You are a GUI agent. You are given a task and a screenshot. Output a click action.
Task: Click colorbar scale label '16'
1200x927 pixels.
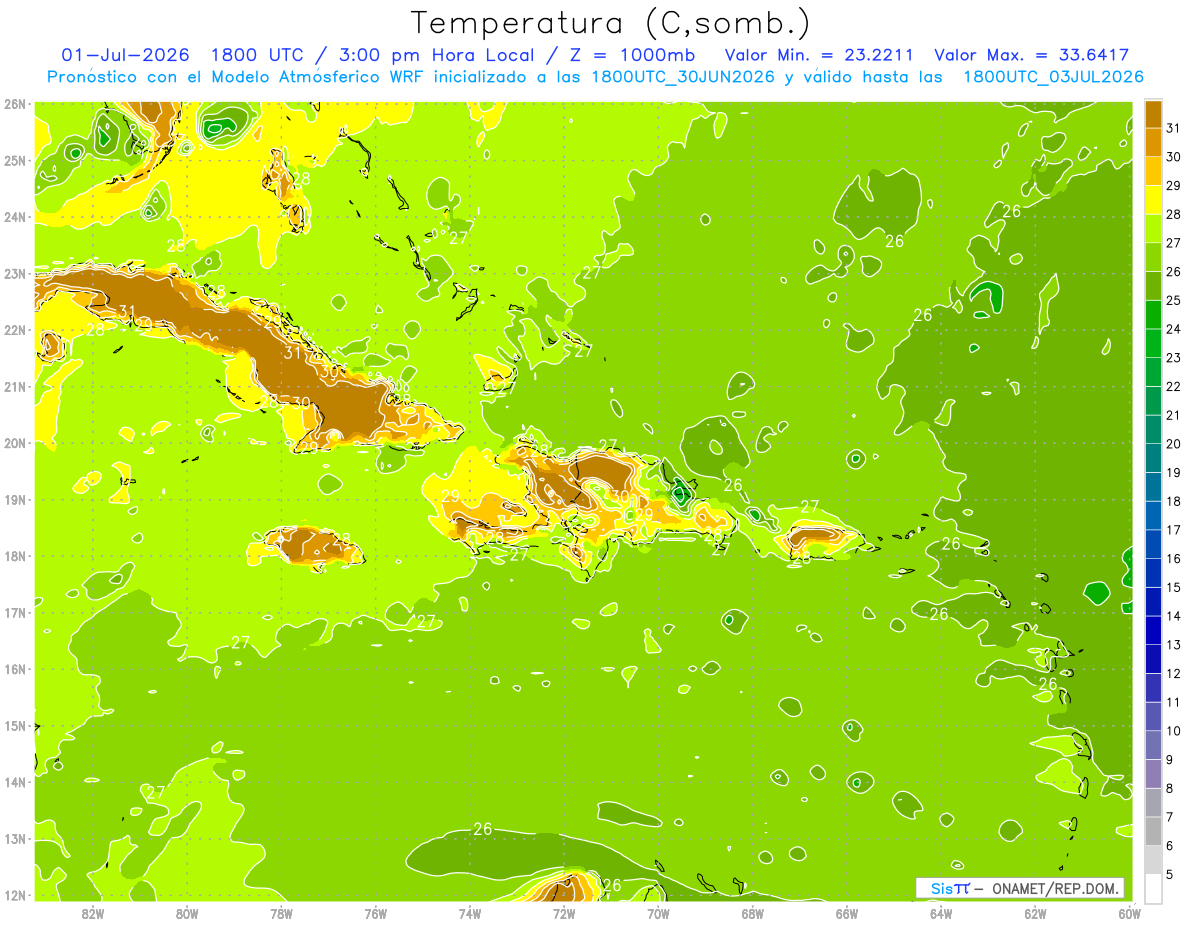tap(1173, 559)
